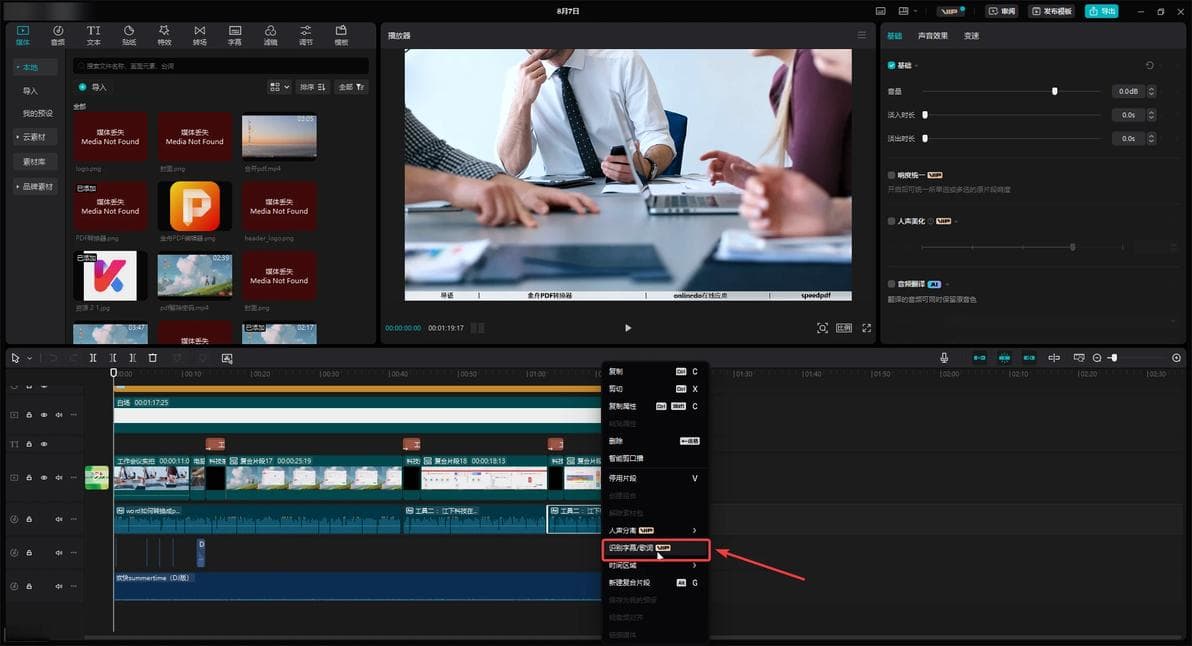The image size is (1192, 646).
Task: Open the 全部 filter dropdown
Action: tap(352, 87)
